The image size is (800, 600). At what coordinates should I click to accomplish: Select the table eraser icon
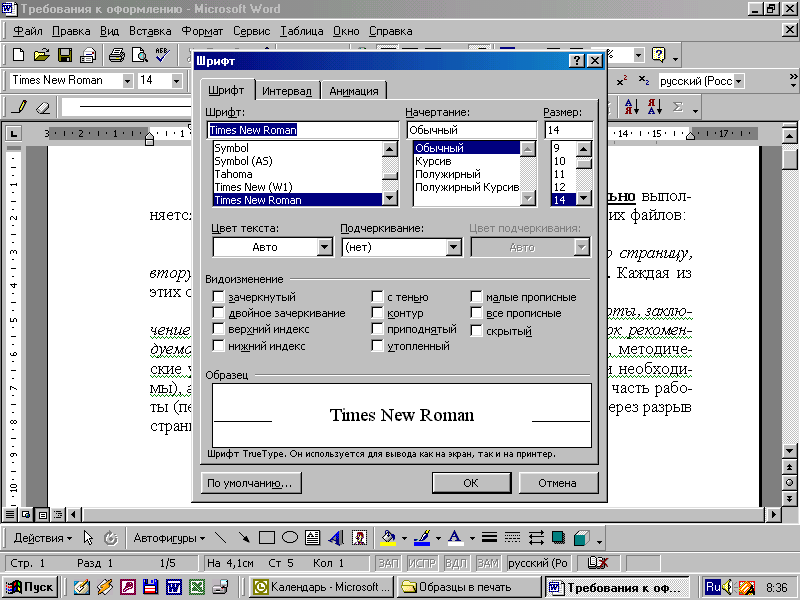coord(43,107)
